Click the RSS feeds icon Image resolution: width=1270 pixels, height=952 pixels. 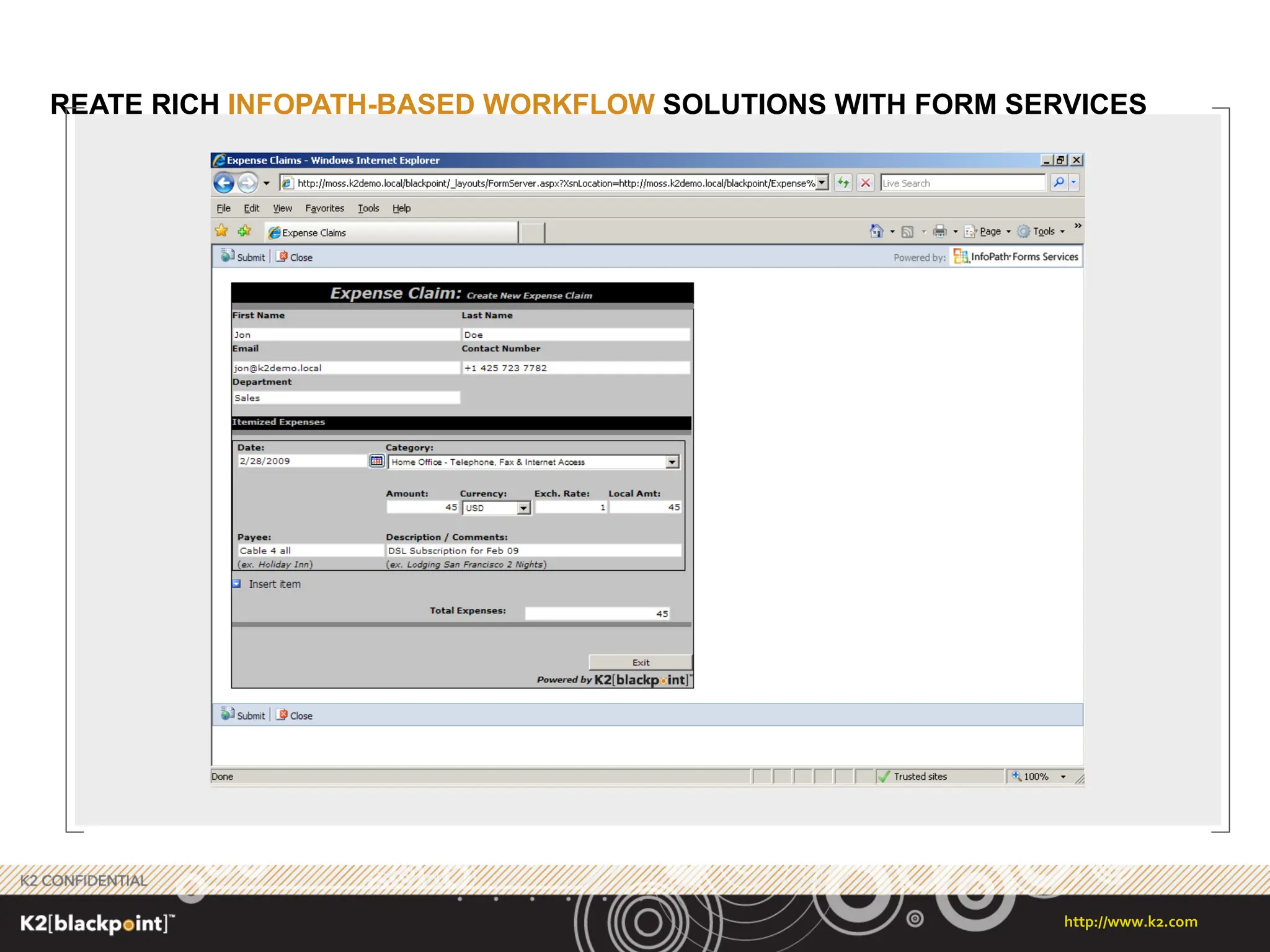907,232
